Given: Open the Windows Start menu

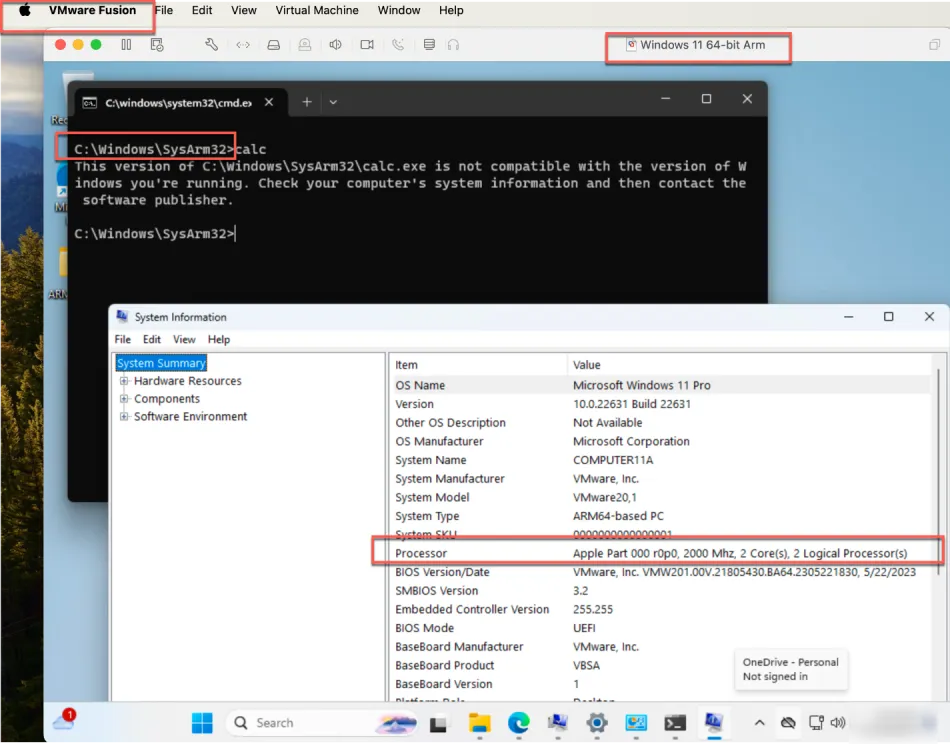Looking at the screenshot, I should (202, 723).
